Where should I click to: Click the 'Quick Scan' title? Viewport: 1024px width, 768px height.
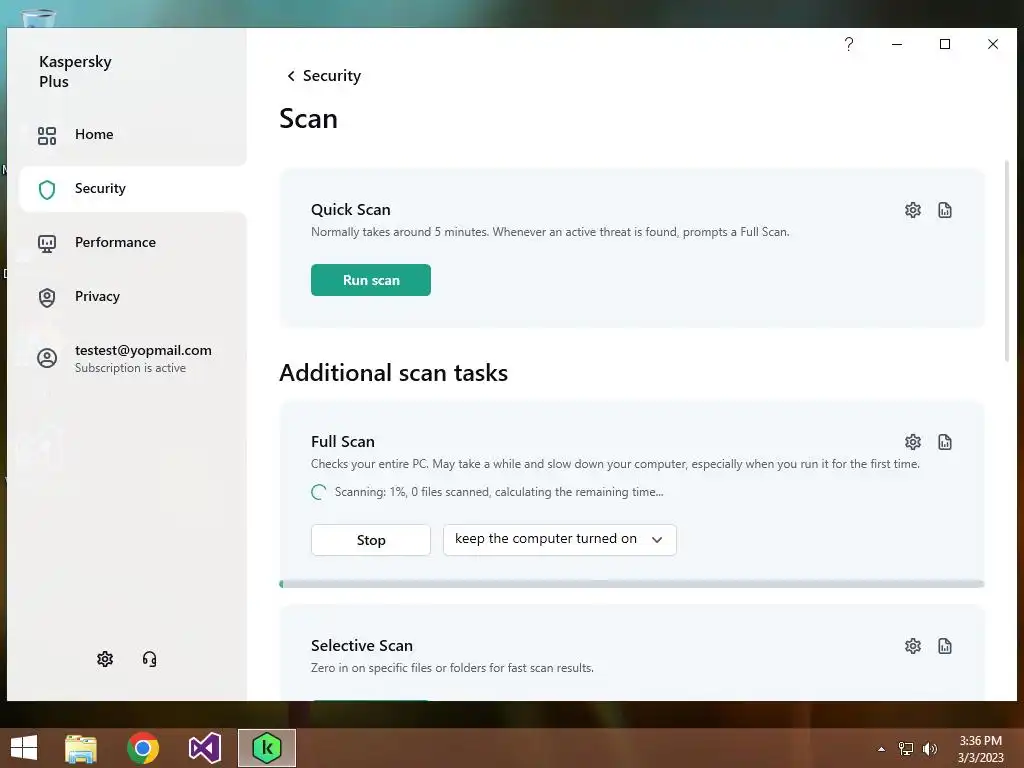coord(351,210)
